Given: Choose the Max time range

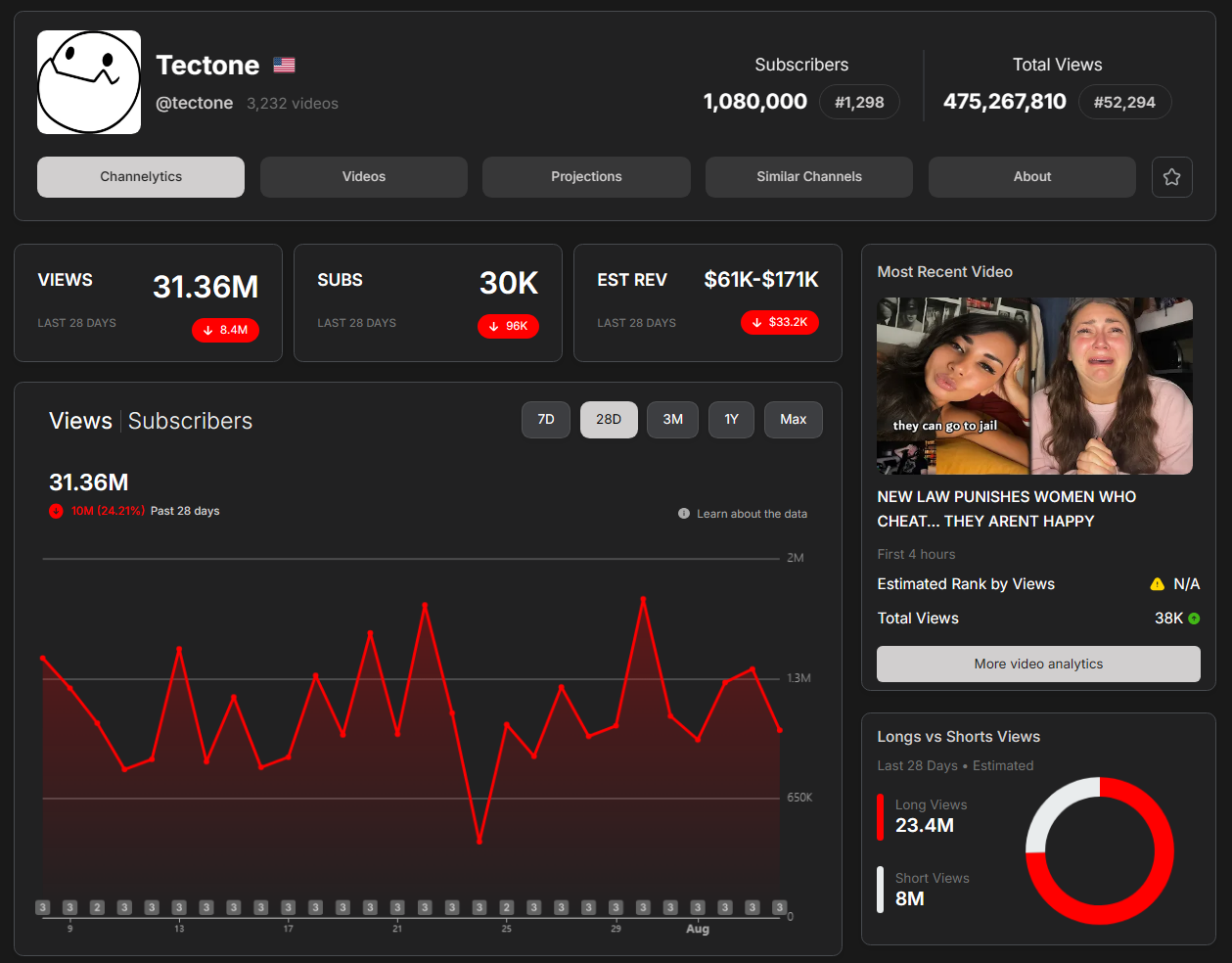Looking at the screenshot, I should tap(794, 420).
